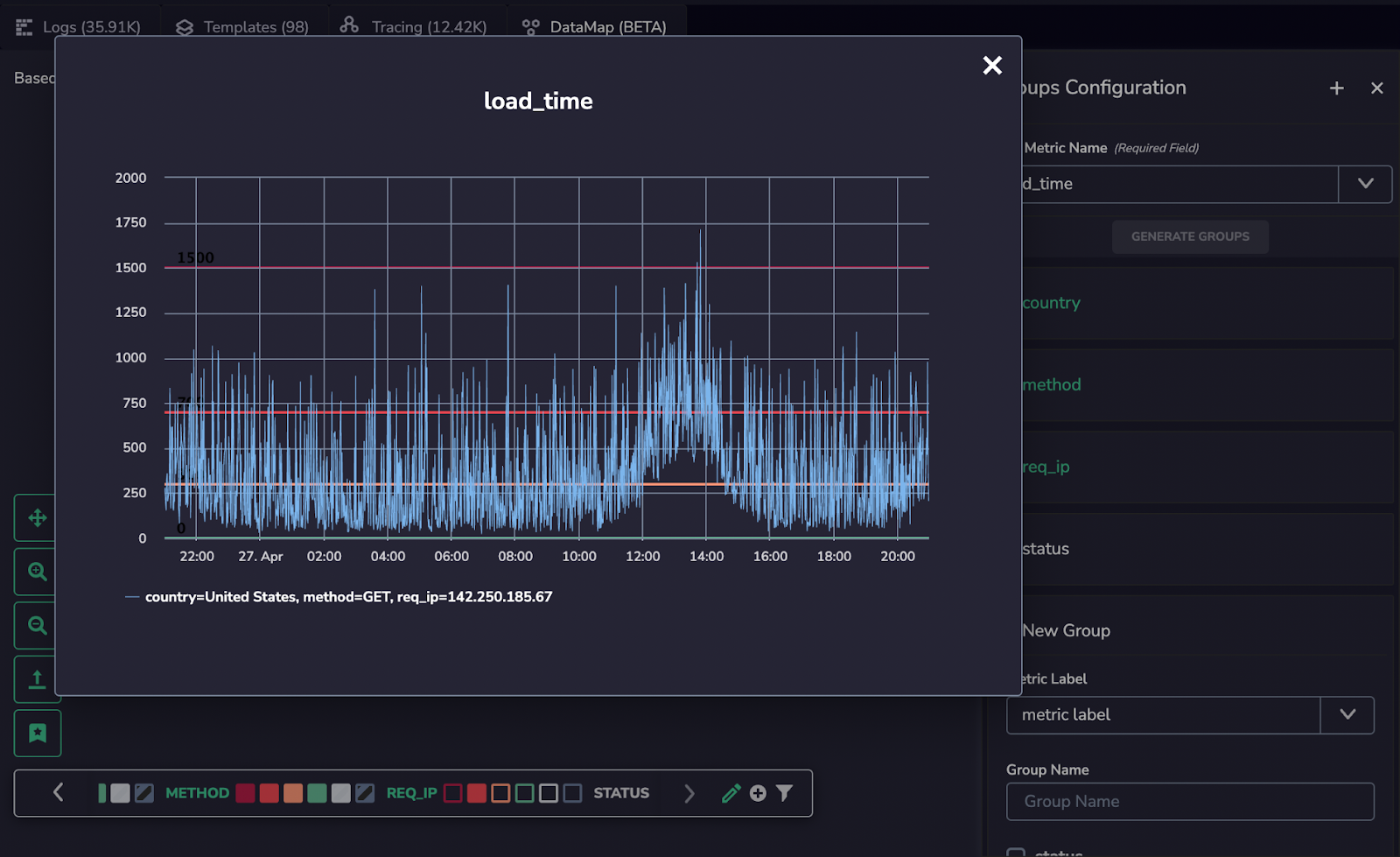Viewport: 1400px width, 857px height.
Task: Toggle the partially visible status checkbox
Action: pyautogui.click(x=1015, y=852)
